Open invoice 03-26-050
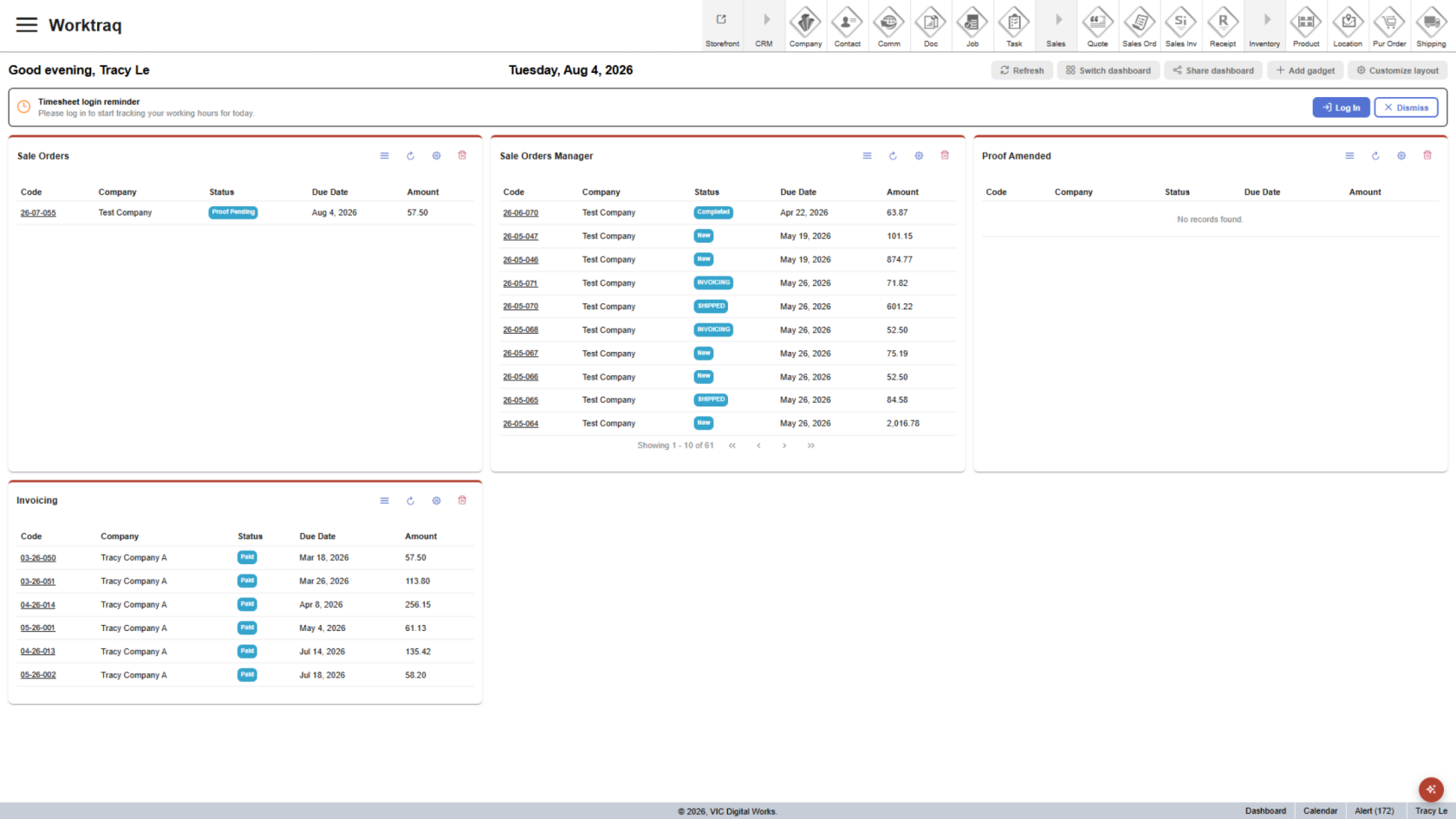1456x819 pixels. click(38, 558)
